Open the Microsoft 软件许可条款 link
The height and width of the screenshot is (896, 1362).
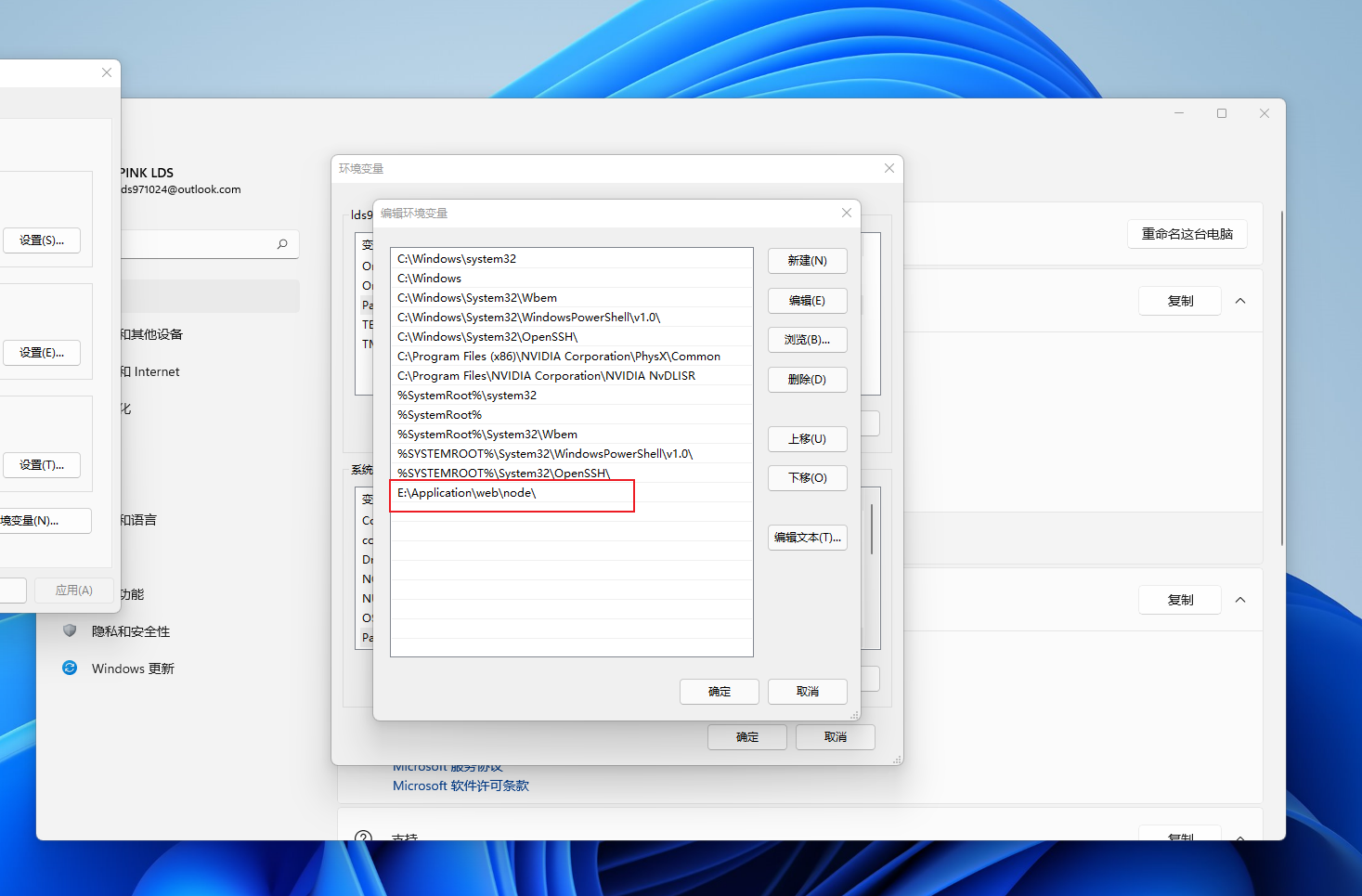460,786
